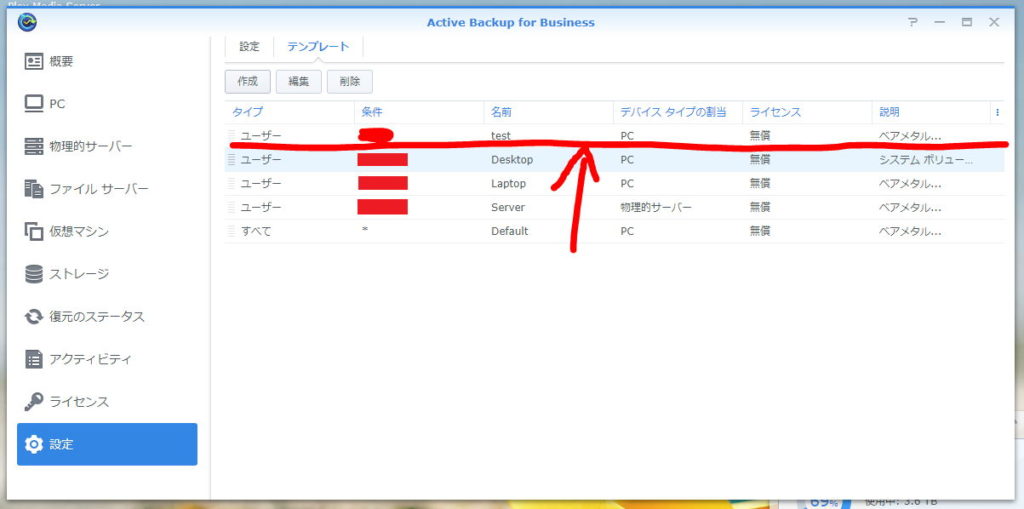The width and height of the screenshot is (1024, 509).
Task: Click the 削除 delete button
Action: click(349, 82)
